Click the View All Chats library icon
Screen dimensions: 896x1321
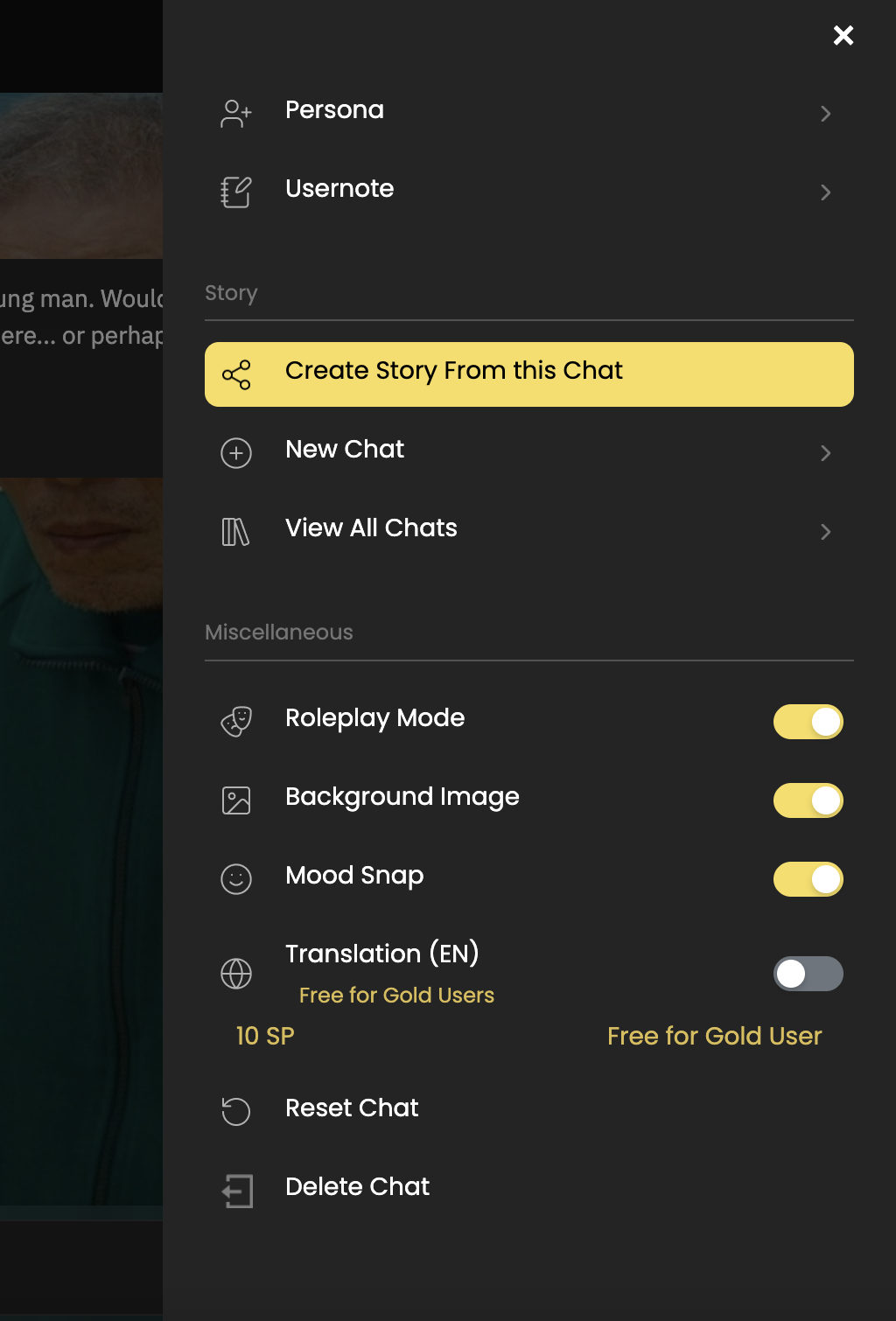pos(236,532)
